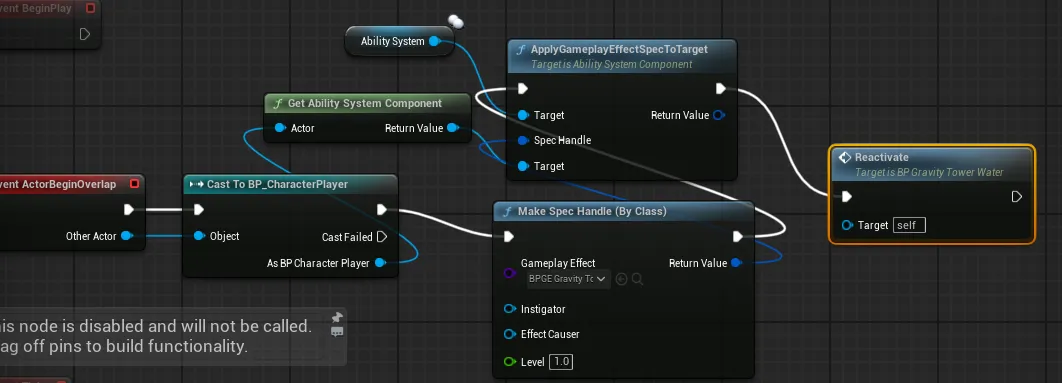Click Return Value pin on ApplyGameplayEffectSpecToTarget node
Viewport: 1062px width, 383px height.
[x=719, y=115]
